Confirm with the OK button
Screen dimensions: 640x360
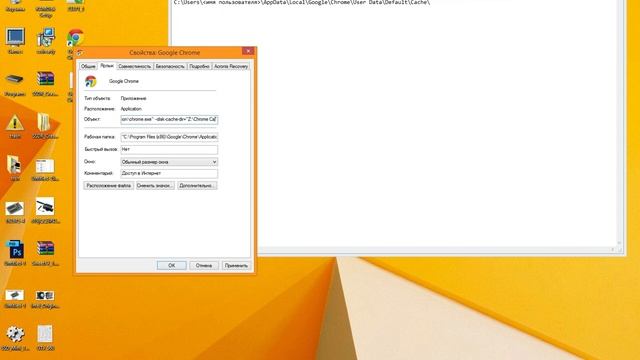[x=171, y=265]
